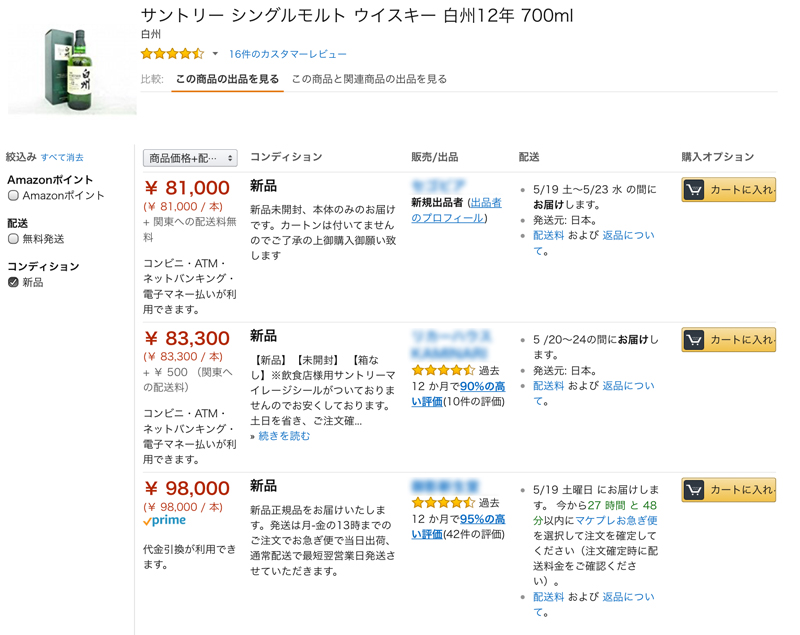This screenshot has height=635, width=800.
Task: Add the ¥98,000 offer to cart
Action: [729, 490]
